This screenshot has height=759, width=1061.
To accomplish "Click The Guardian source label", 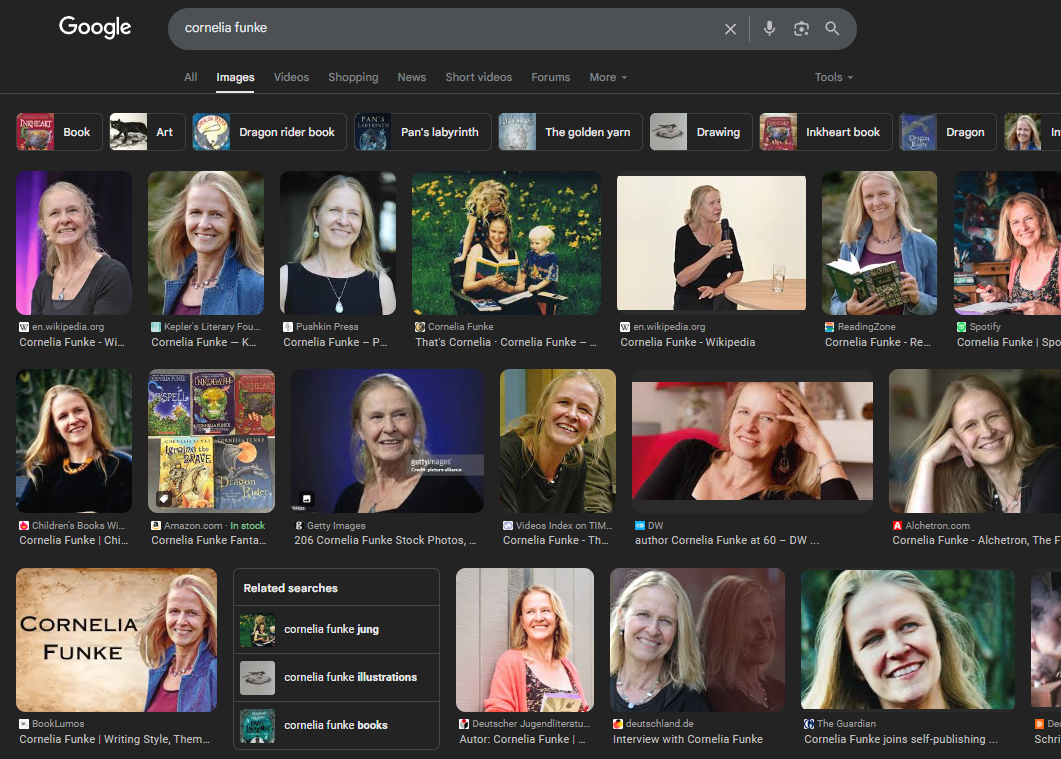I will click(846, 724).
